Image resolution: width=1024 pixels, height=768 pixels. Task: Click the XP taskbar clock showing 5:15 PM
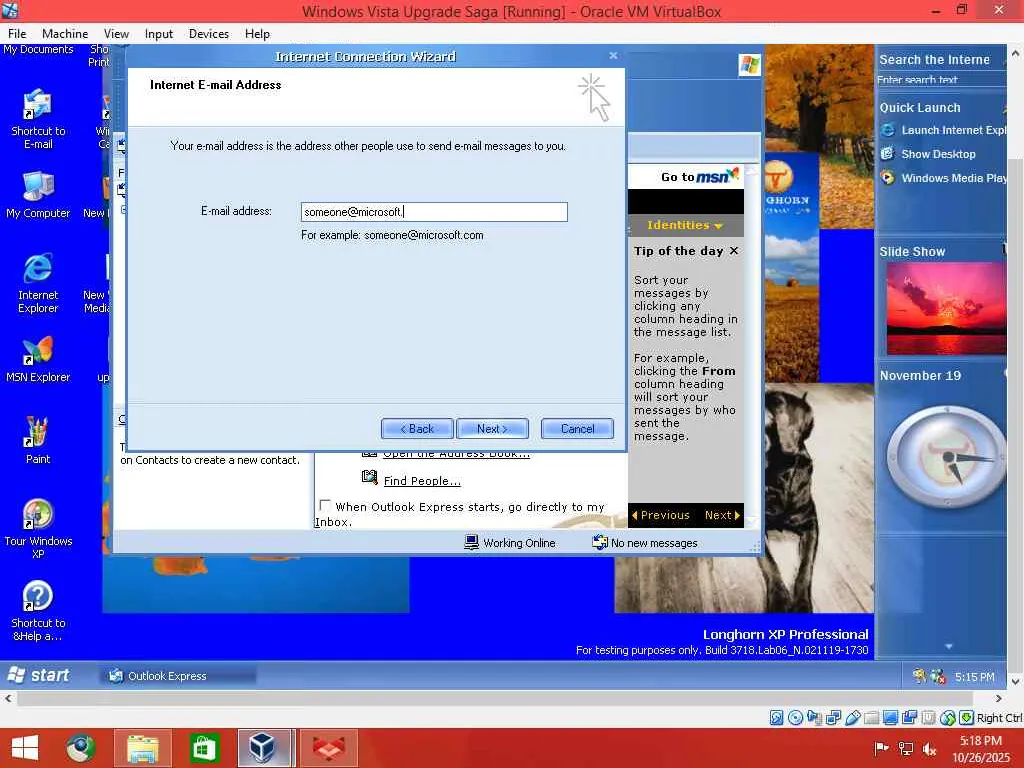974,677
